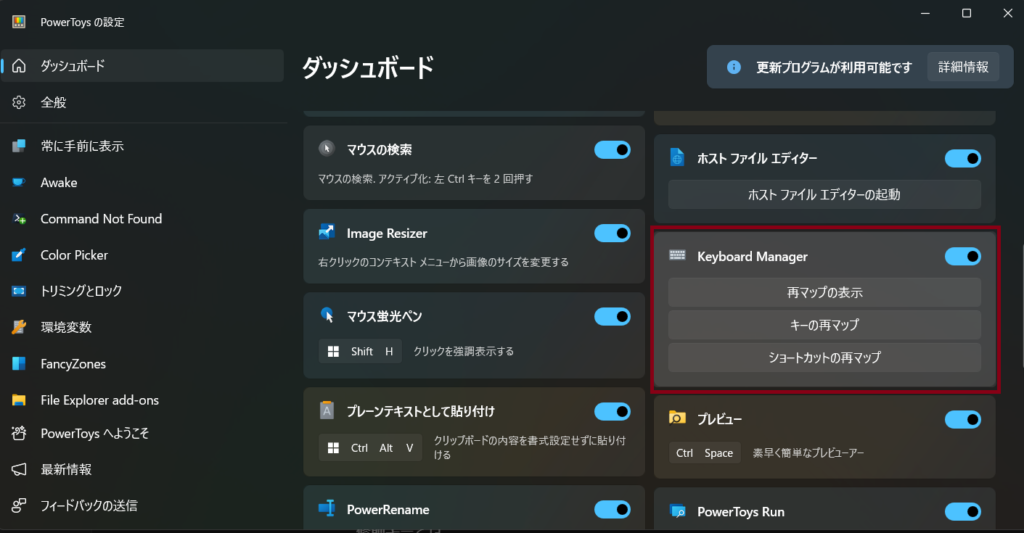Image resolution: width=1024 pixels, height=533 pixels.
Task: Click ショートカットの再マップ button
Action: coord(824,357)
